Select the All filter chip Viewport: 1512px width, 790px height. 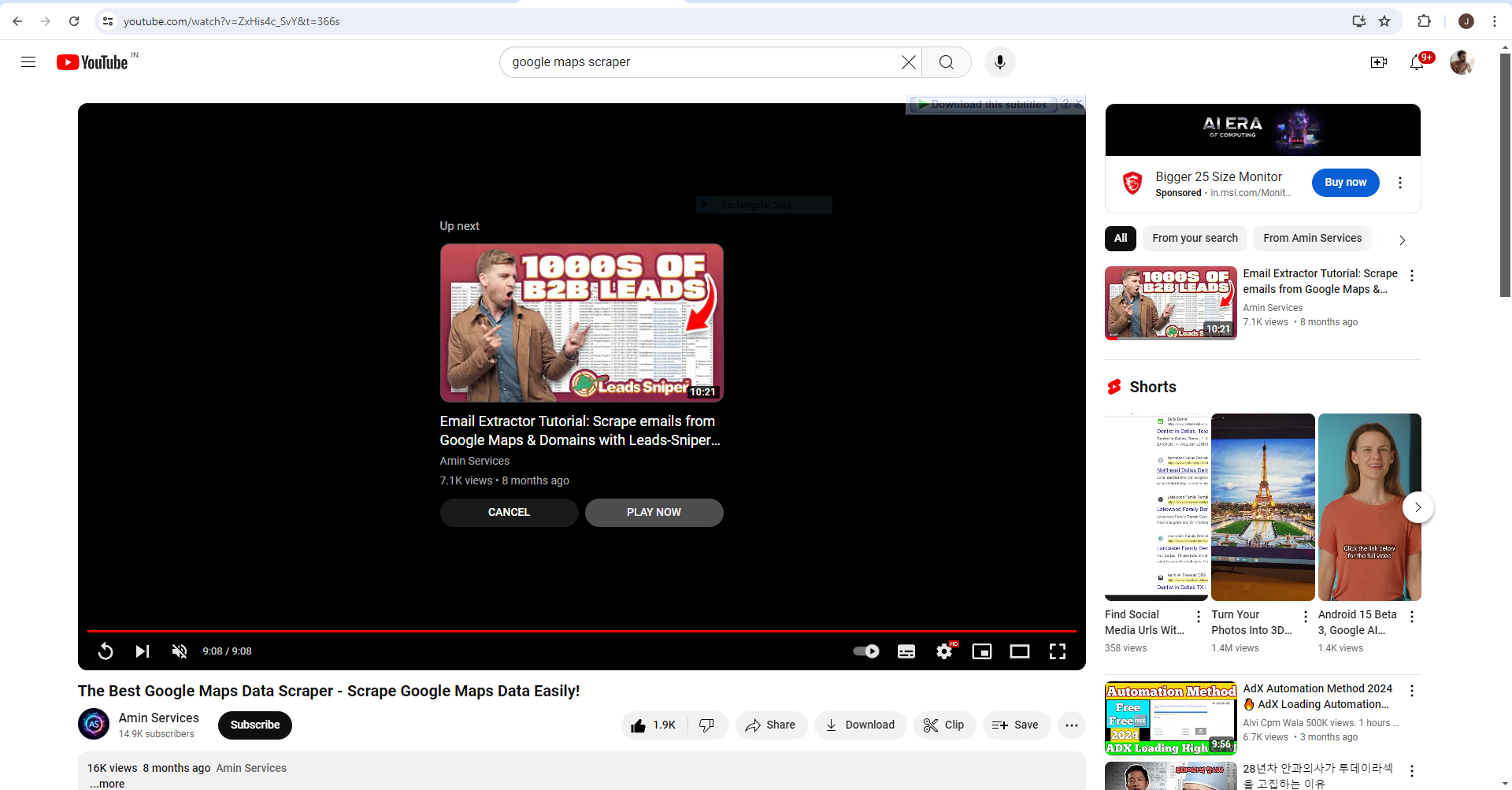click(x=1121, y=239)
